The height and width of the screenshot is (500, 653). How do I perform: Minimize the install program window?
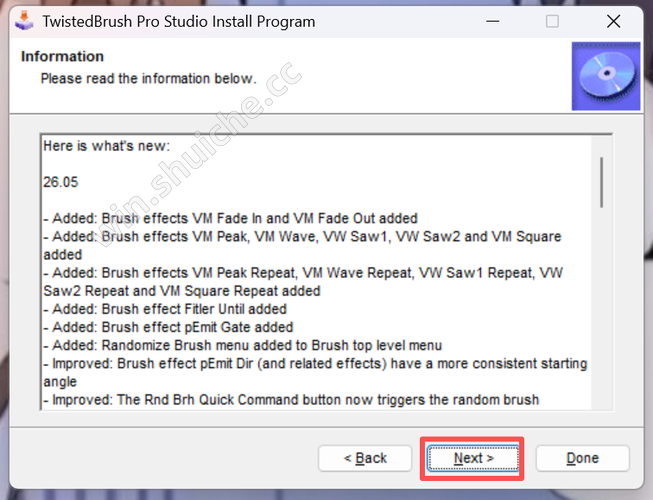[491, 21]
